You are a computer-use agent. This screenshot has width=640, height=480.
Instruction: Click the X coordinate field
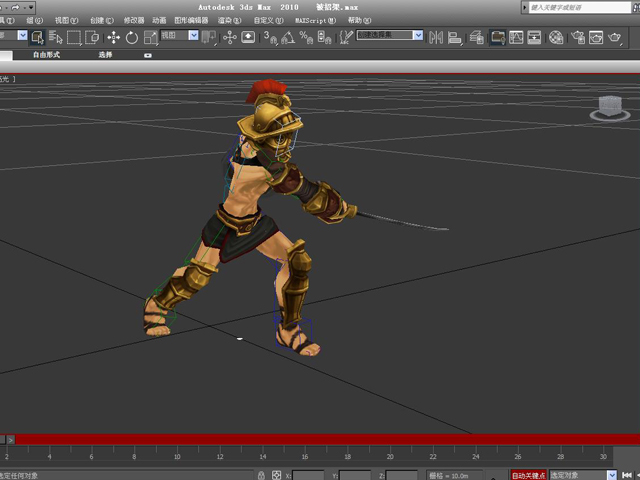click(x=309, y=476)
